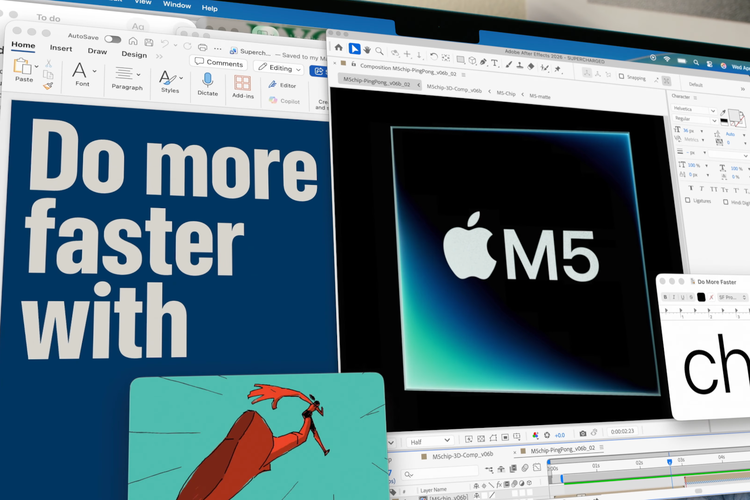The image size is (750, 500).
Task: Toggle Bold in Do More Faster window
Action: point(665,297)
